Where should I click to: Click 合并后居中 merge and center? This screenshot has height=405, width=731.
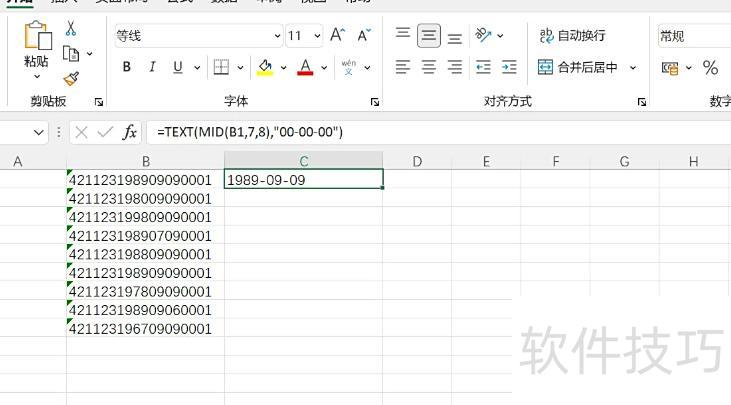click(x=578, y=67)
